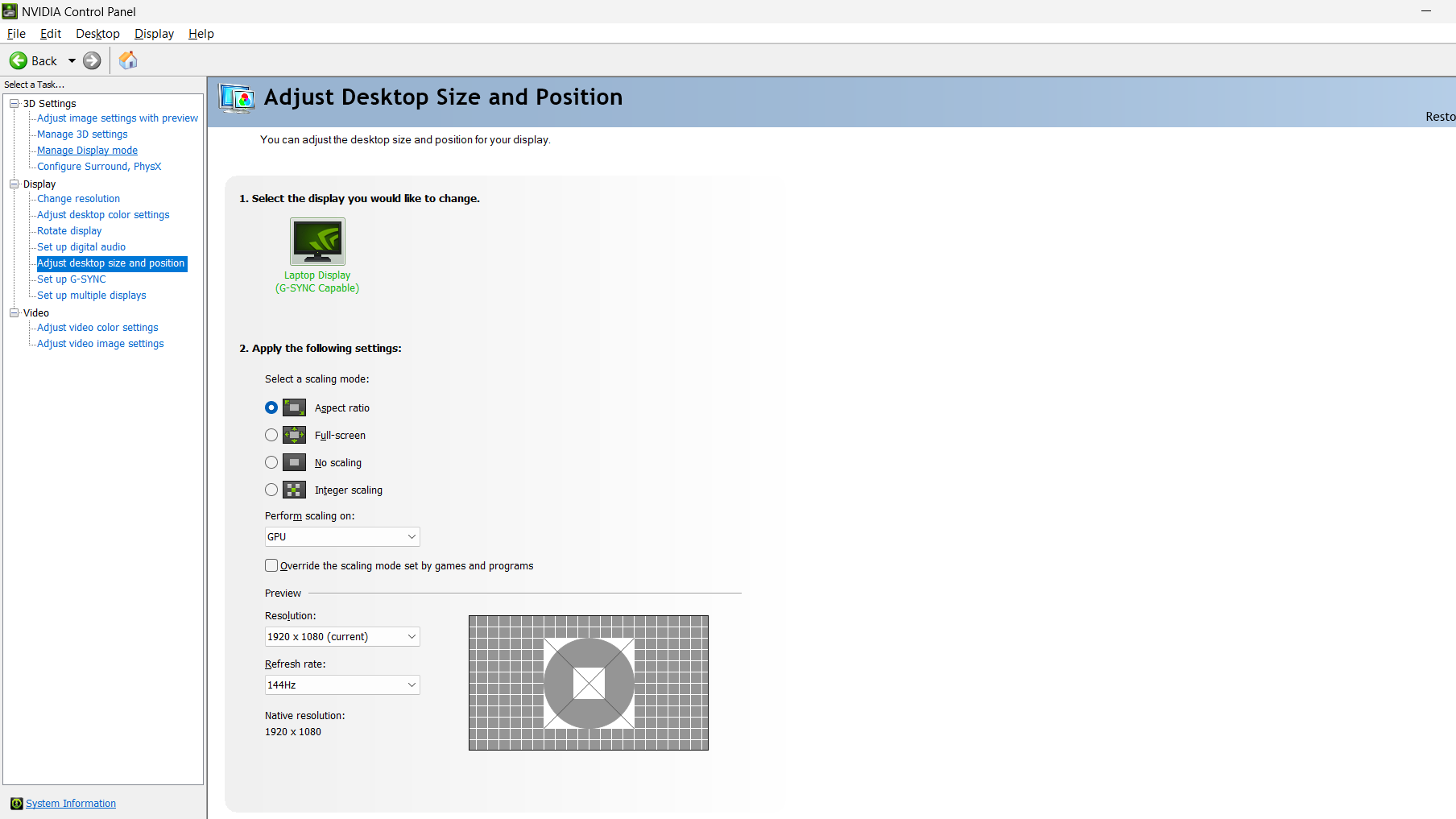Open Manage Display mode link
Image resolution: width=1456 pixels, height=819 pixels.
[87, 151]
